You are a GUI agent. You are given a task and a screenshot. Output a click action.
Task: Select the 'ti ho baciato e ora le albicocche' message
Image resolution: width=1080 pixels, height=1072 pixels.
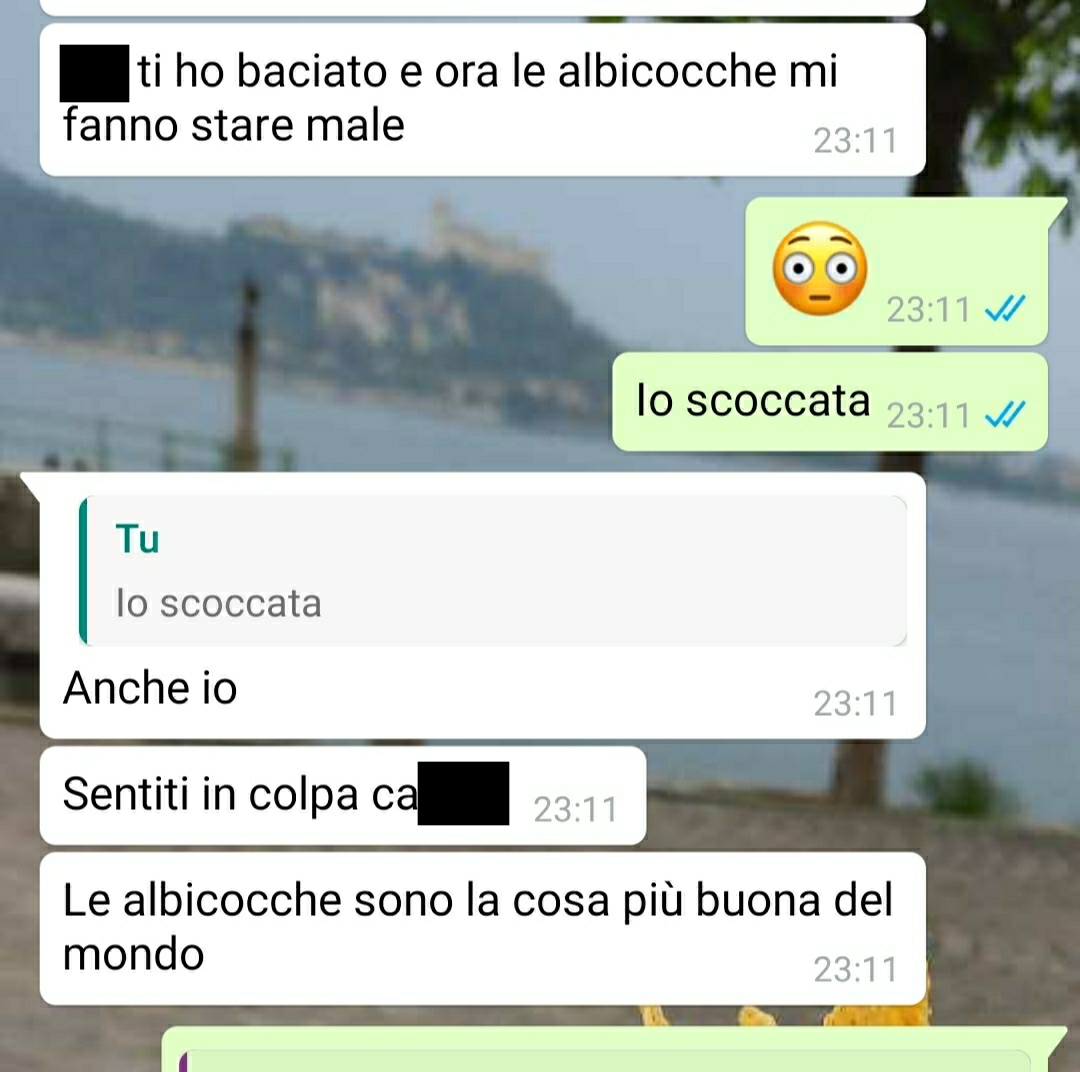tap(483, 100)
